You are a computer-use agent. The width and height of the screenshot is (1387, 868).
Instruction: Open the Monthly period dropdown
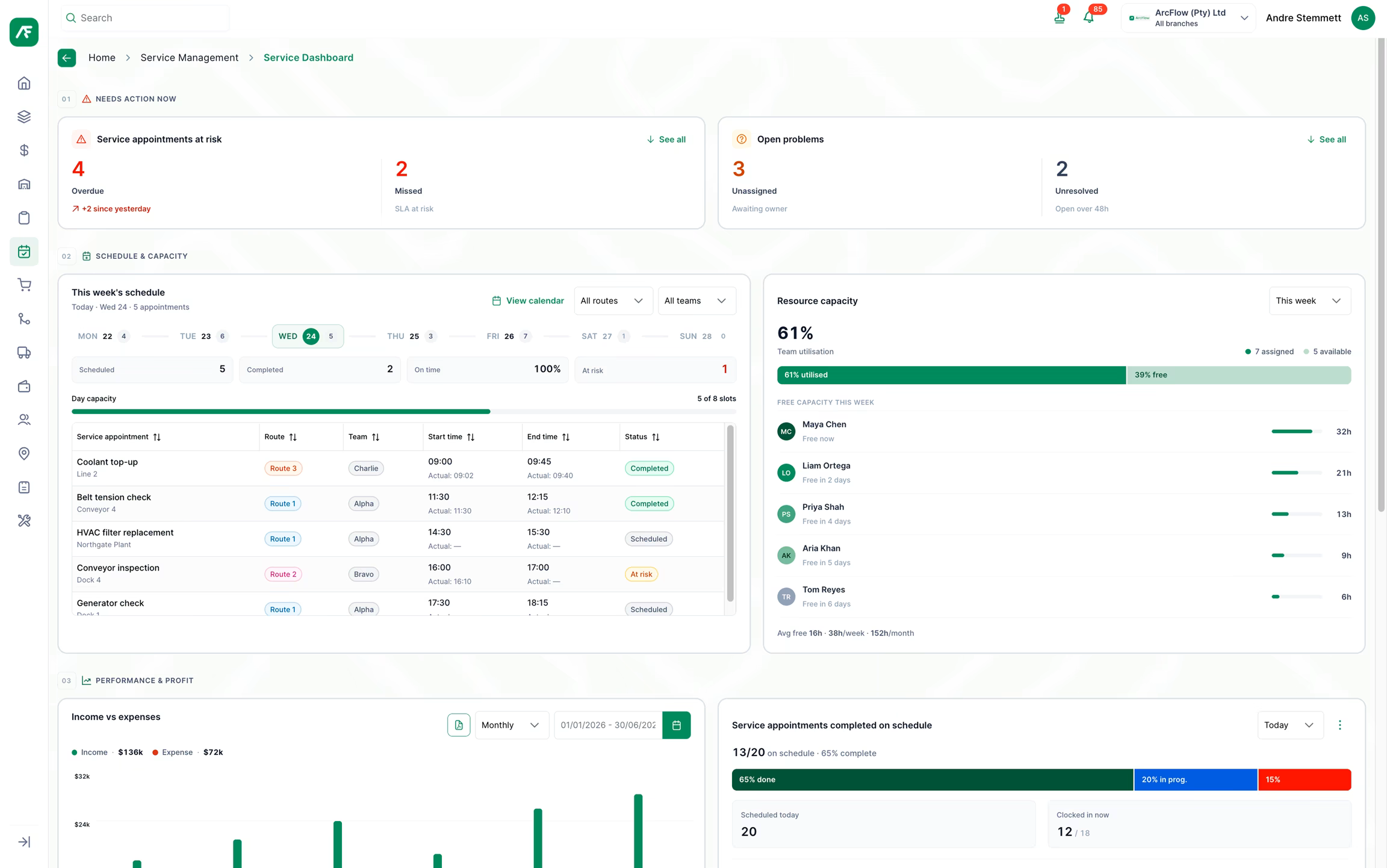(x=512, y=725)
